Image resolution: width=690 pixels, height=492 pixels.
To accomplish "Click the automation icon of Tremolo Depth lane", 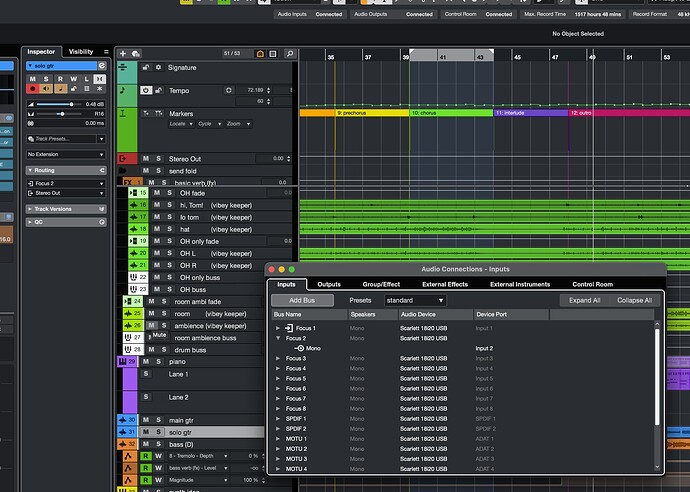I will coord(129,456).
